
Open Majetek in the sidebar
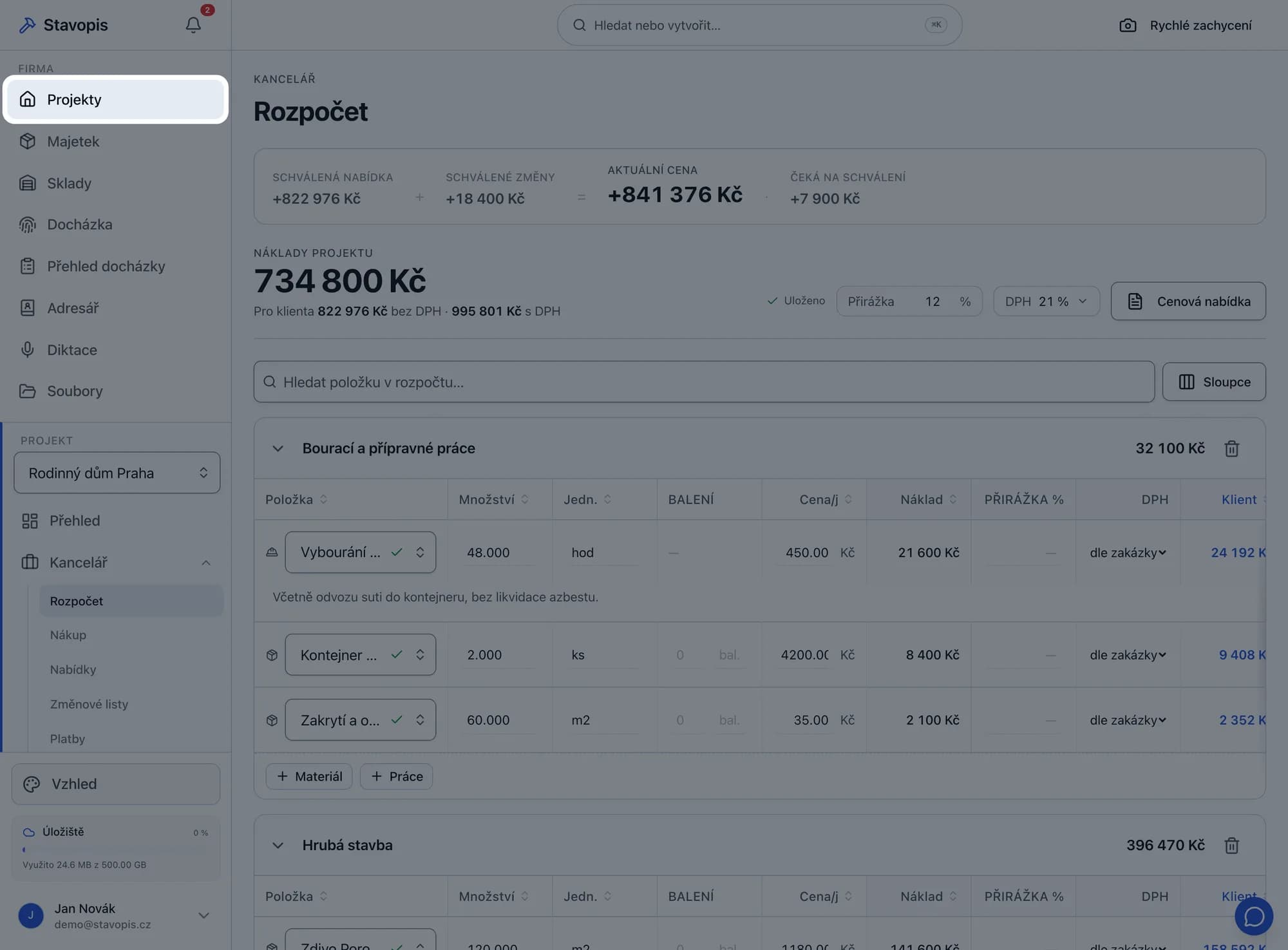coord(116,141)
